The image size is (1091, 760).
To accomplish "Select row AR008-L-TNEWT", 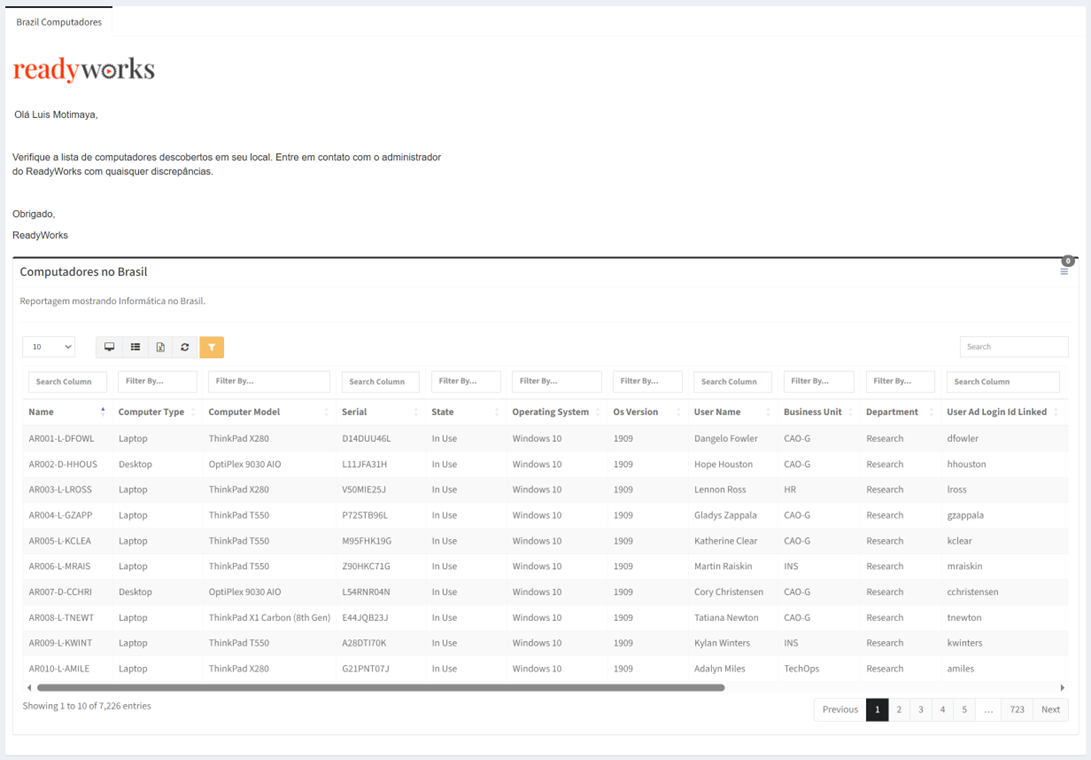I will (x=545, y=617).
